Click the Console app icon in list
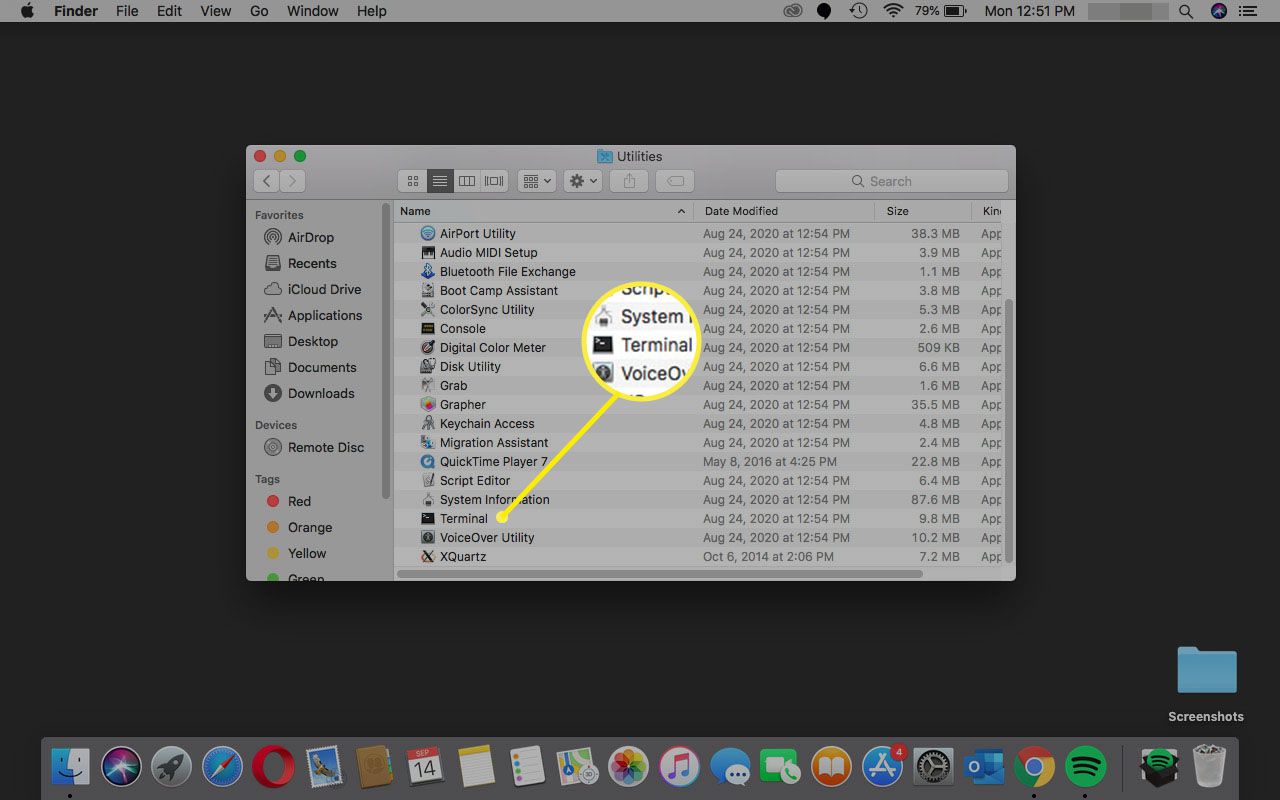The width and height of the screenshot is (1280, 800). point(428,329)
